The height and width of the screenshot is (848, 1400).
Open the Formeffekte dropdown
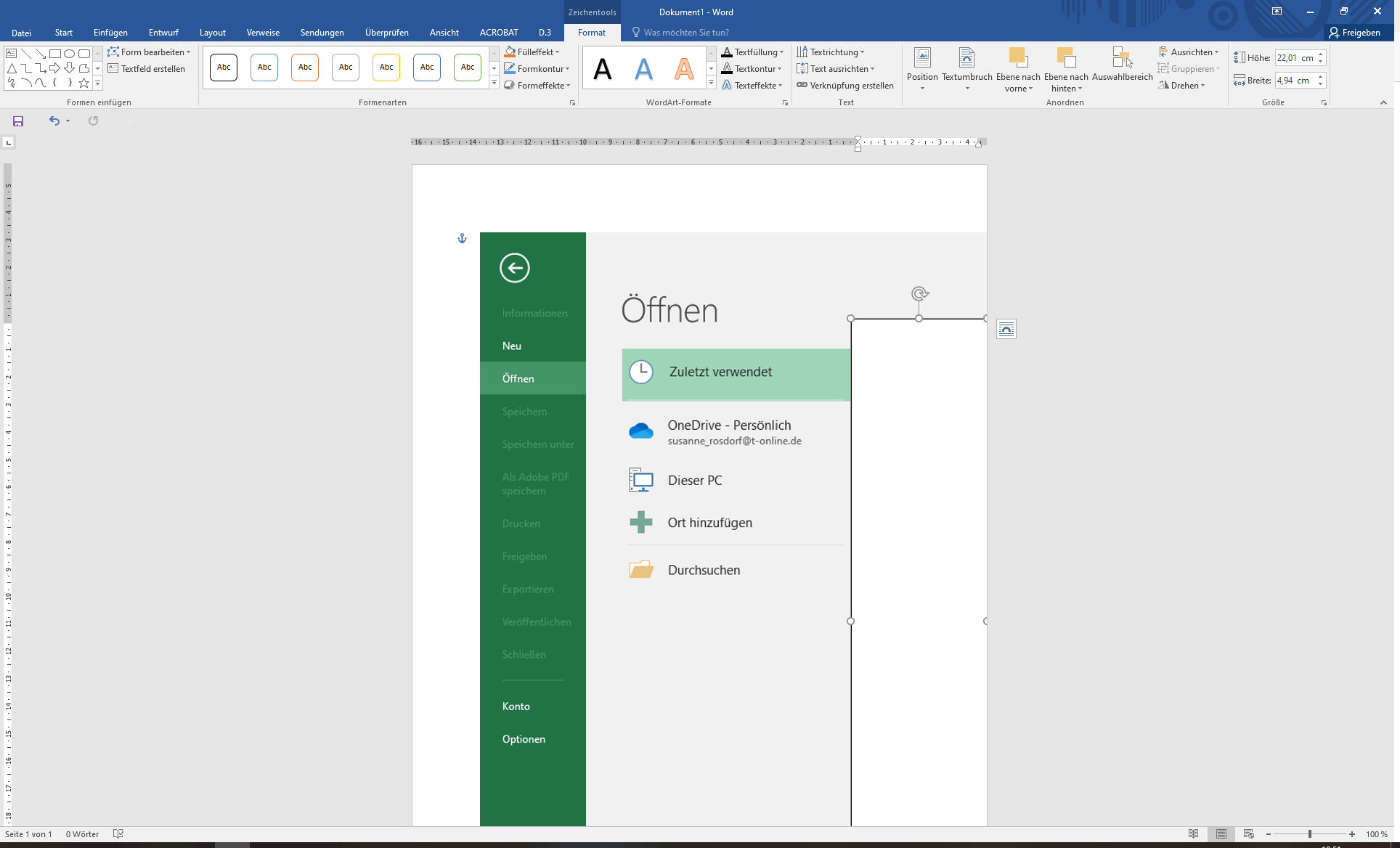(537, 86)
